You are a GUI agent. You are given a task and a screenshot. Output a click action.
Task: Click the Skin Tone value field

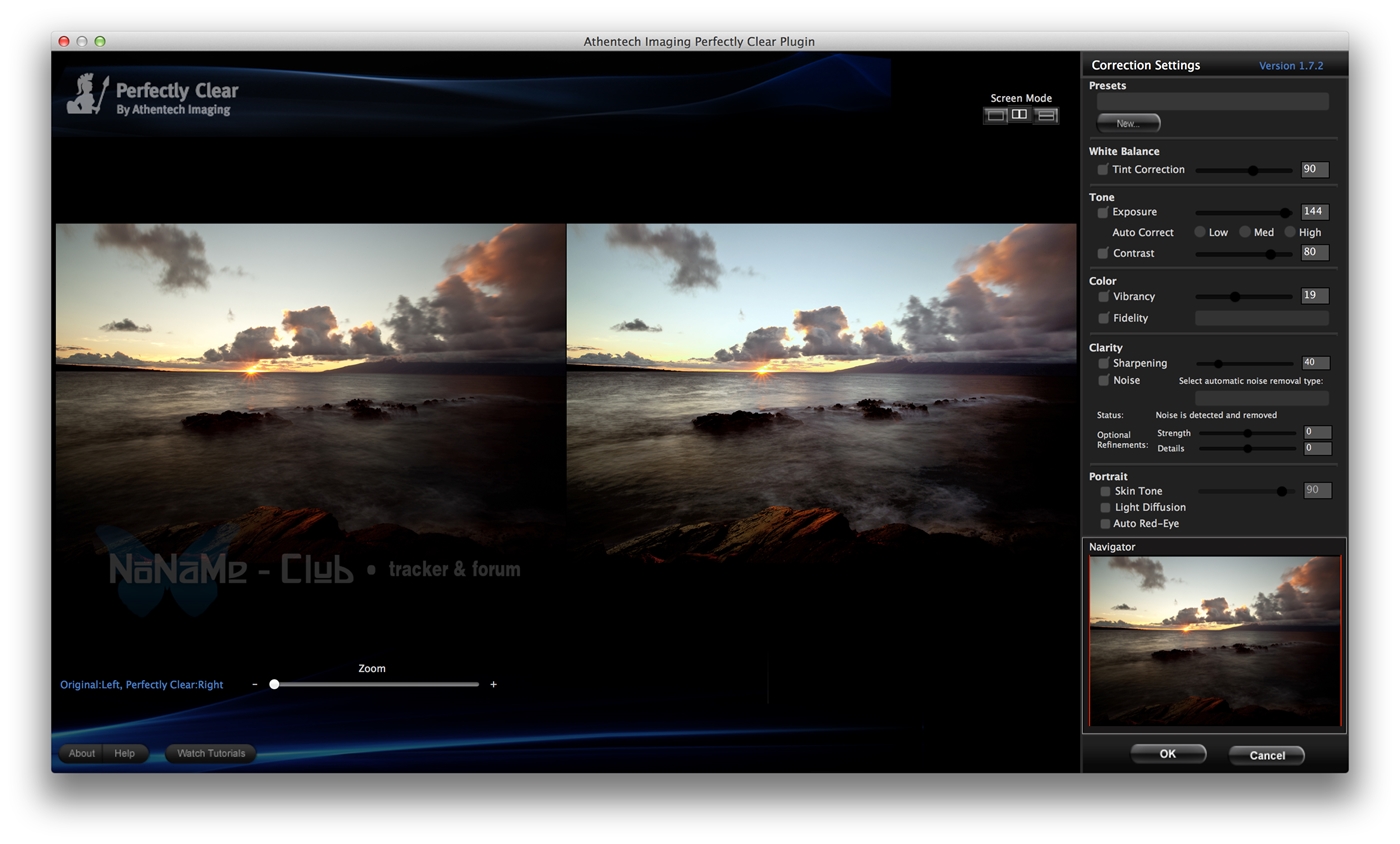pyautogui.click(x=1317, y=491)
